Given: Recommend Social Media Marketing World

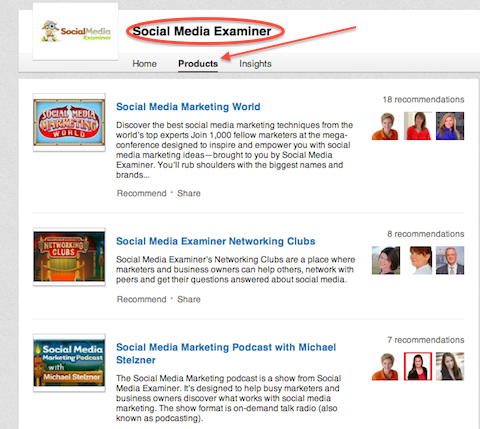Looking at the screenshot, I should 141,193.
